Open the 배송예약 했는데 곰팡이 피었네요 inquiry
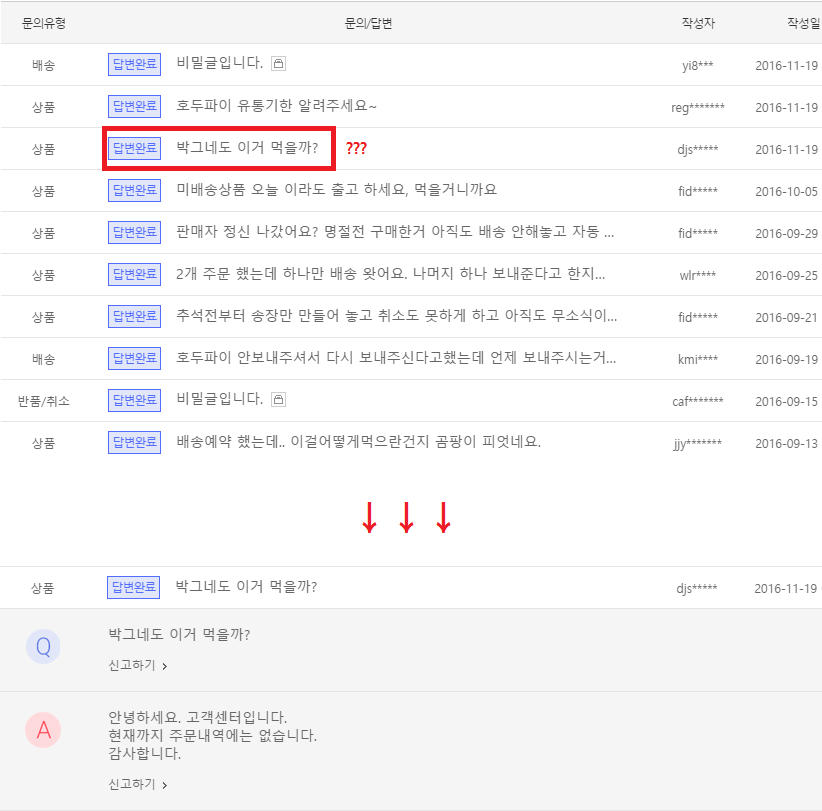The height and width of the screenshot is (811, 822). pos(358,442)
